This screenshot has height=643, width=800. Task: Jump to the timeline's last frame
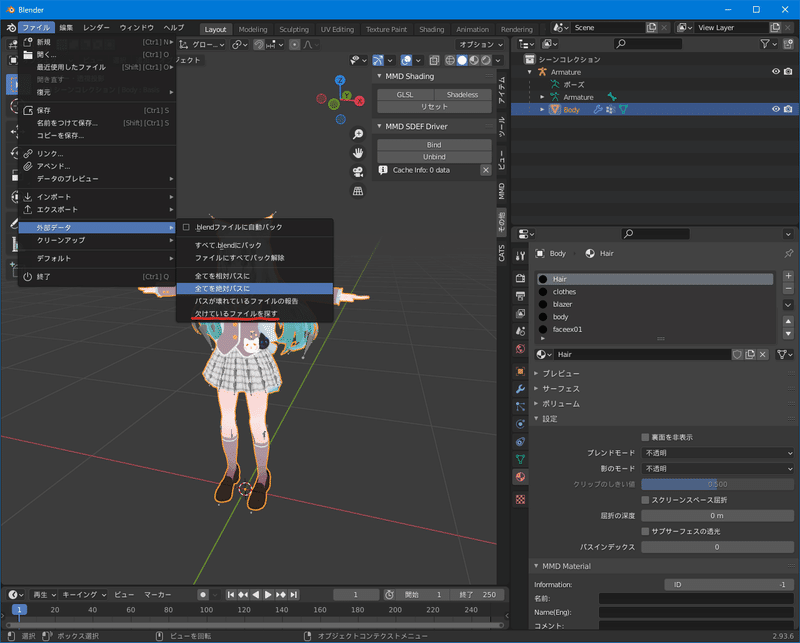click(x=293, y=595)
